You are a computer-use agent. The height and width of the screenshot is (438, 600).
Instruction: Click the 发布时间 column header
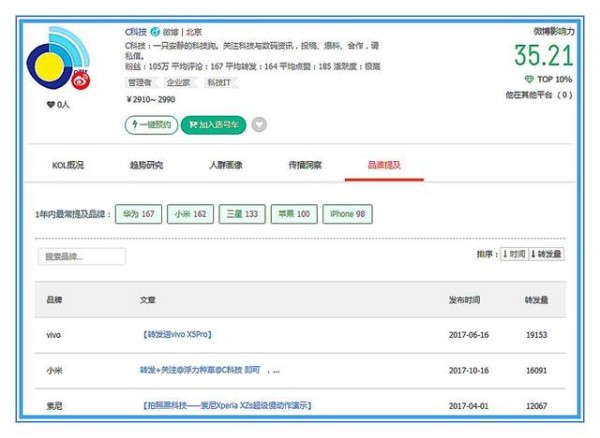tap(464, 300)
